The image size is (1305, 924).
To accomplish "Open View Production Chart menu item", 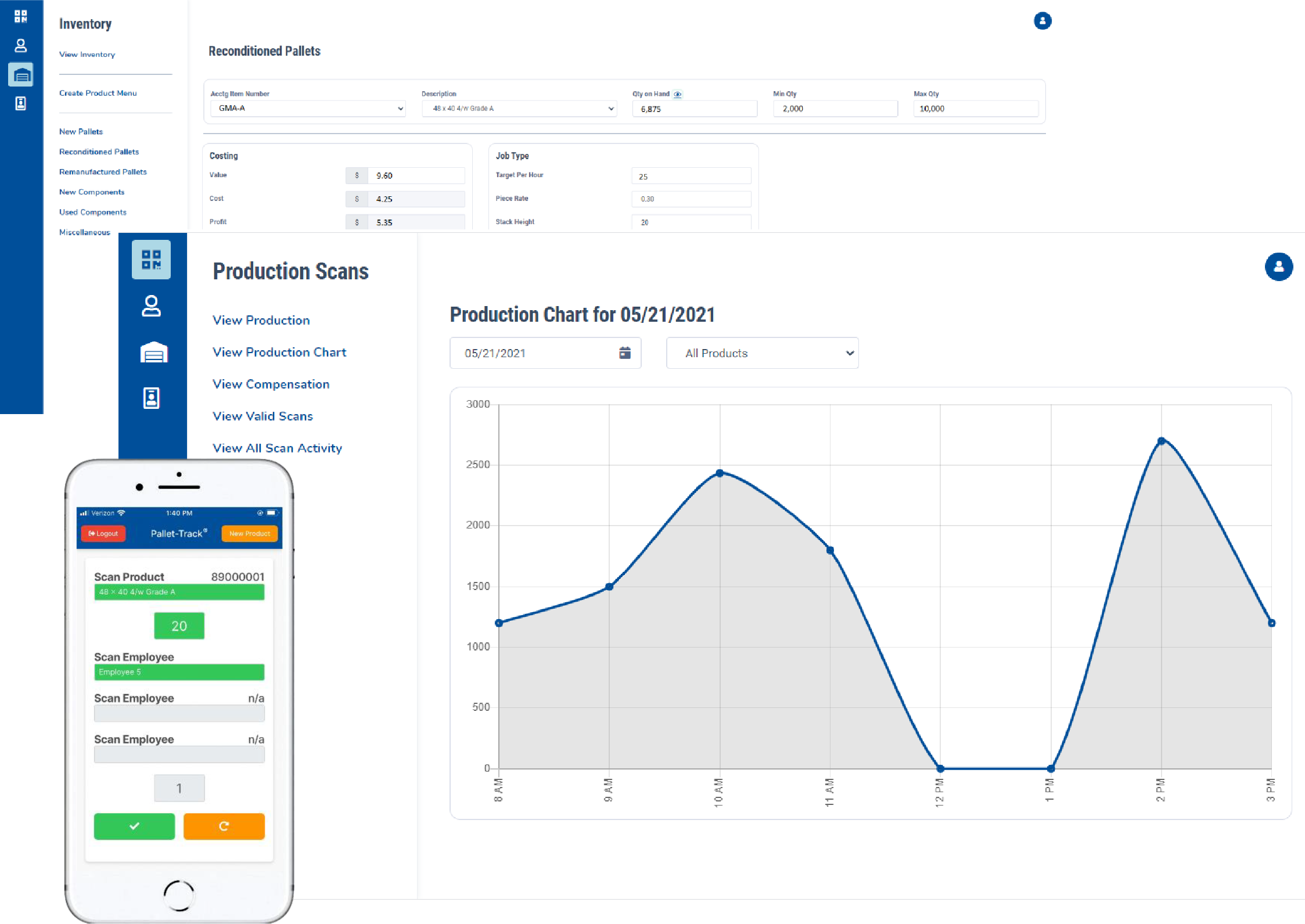I will tap(279, 352).
